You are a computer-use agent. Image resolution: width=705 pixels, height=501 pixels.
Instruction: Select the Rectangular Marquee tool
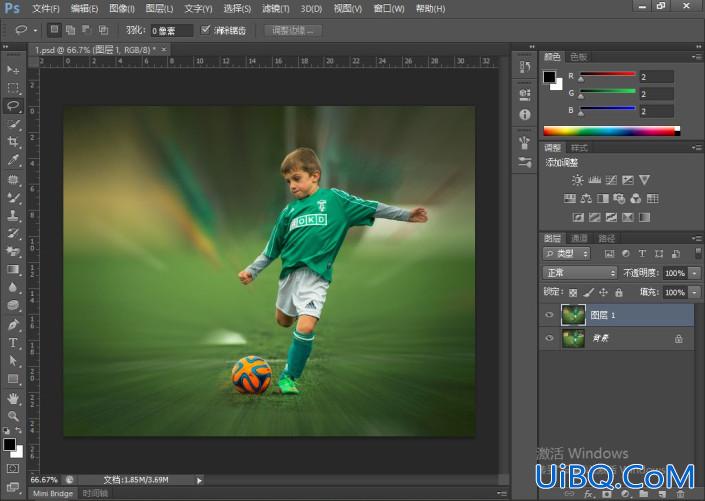point(13,88)
